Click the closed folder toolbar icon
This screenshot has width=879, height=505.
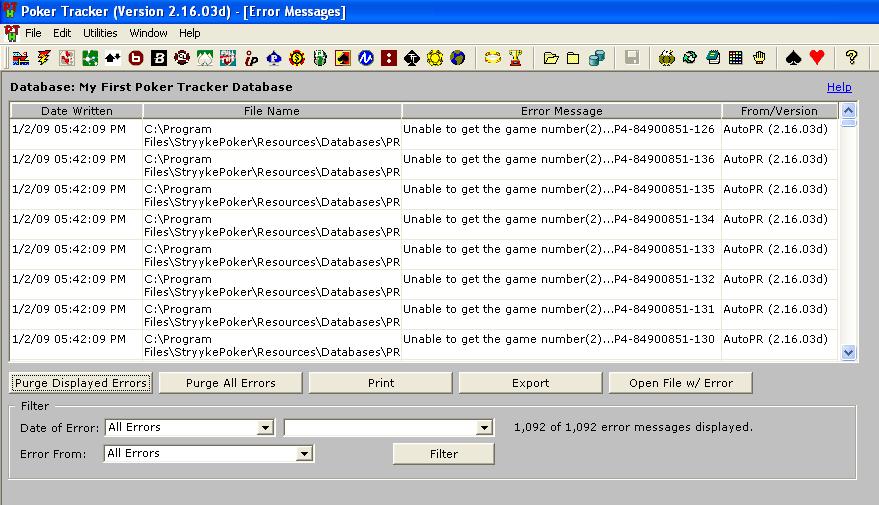(573, 58)
